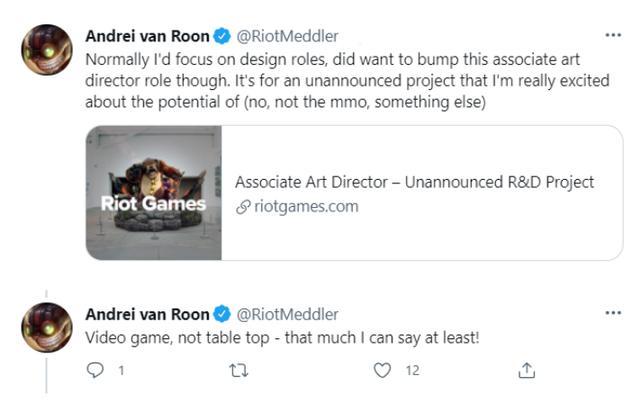Click the link chain icon beside riotgames.com
Screen dimensions: 640x403
[241, 207]
